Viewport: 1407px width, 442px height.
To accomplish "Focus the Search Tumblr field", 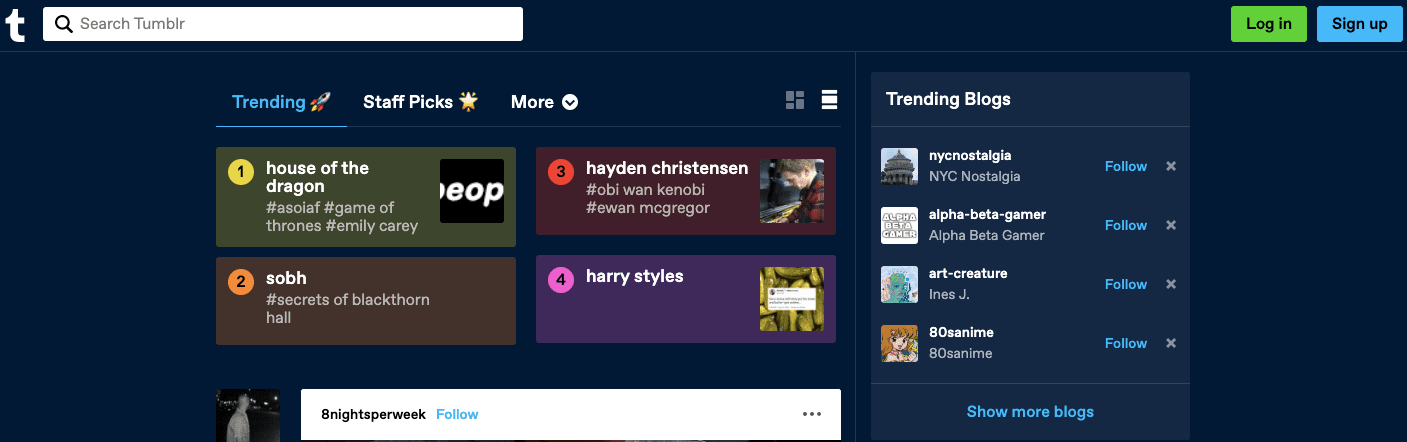I will (x=283, y=24).
